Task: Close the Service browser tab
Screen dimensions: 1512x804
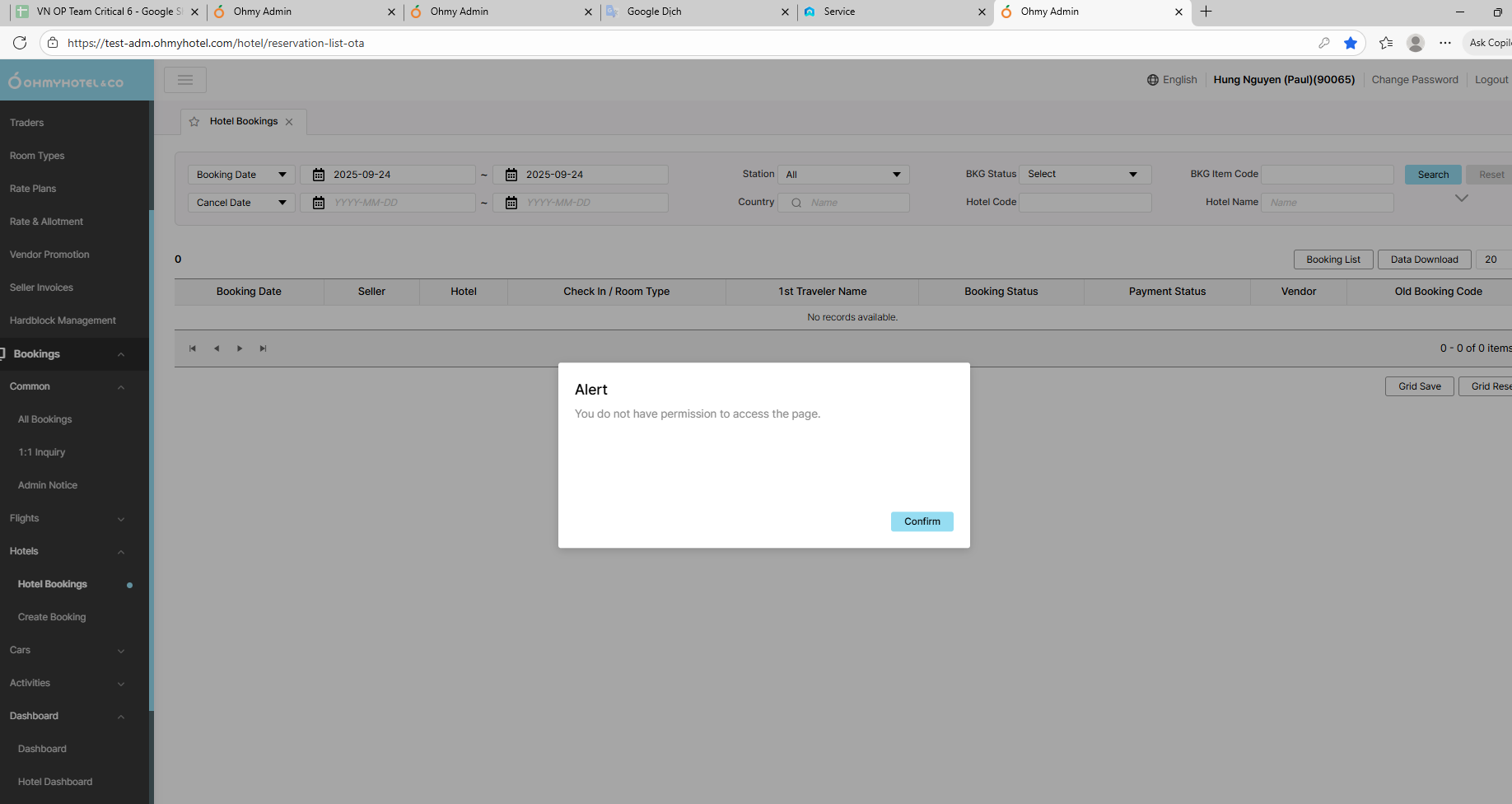Action: click(982, 12)
